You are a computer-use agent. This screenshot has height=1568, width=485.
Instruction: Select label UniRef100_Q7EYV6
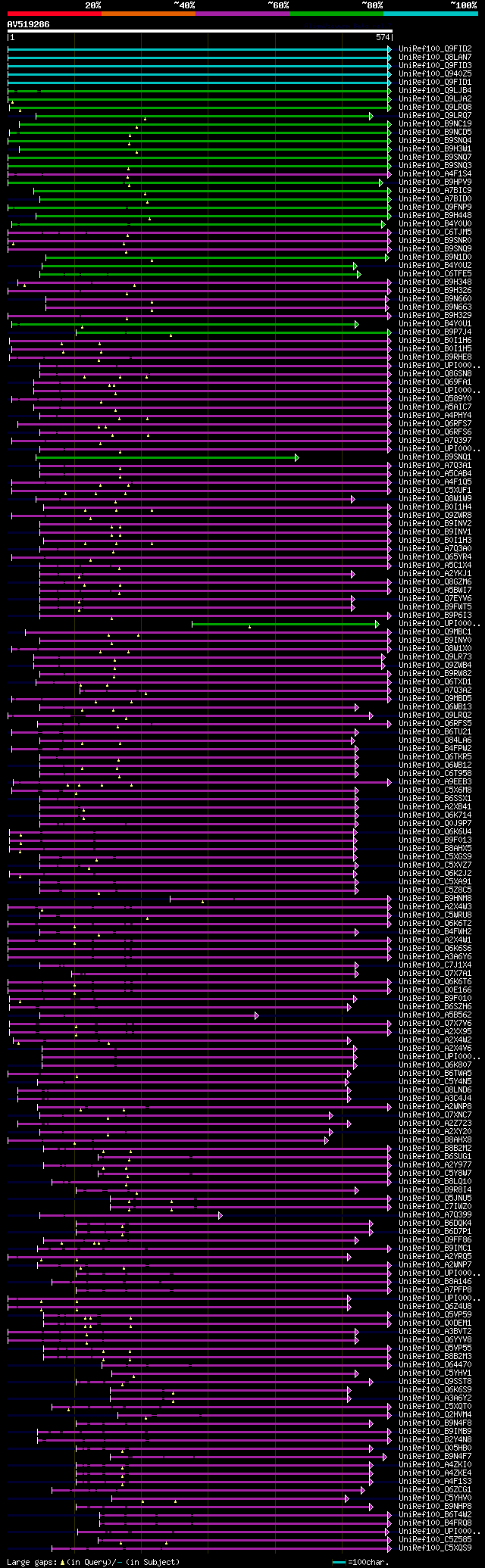(435, 599)
